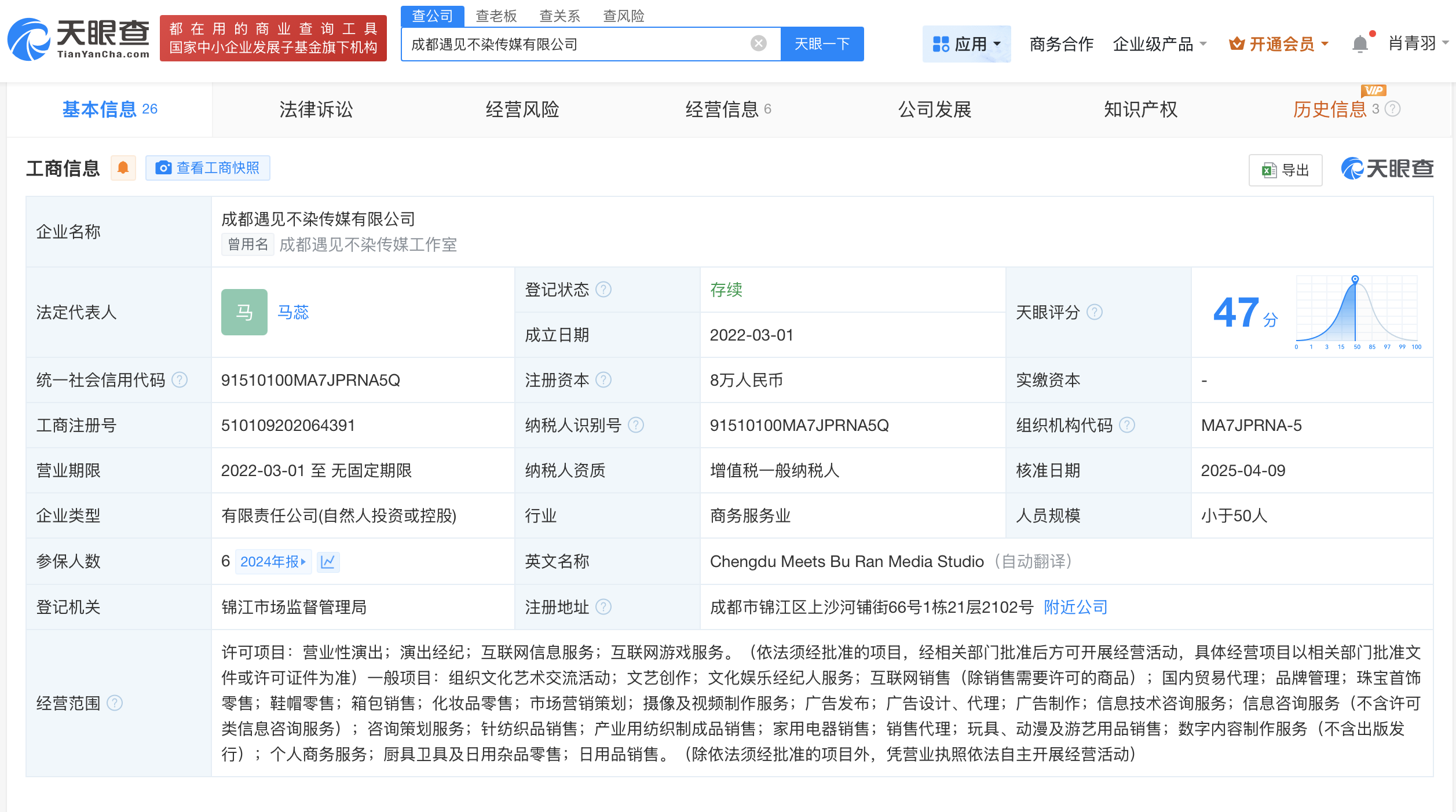The width and height of the screenshot is (1456, 812).
Task: Click the crown icon beside 开通会员
Action: click(1236, 44)
